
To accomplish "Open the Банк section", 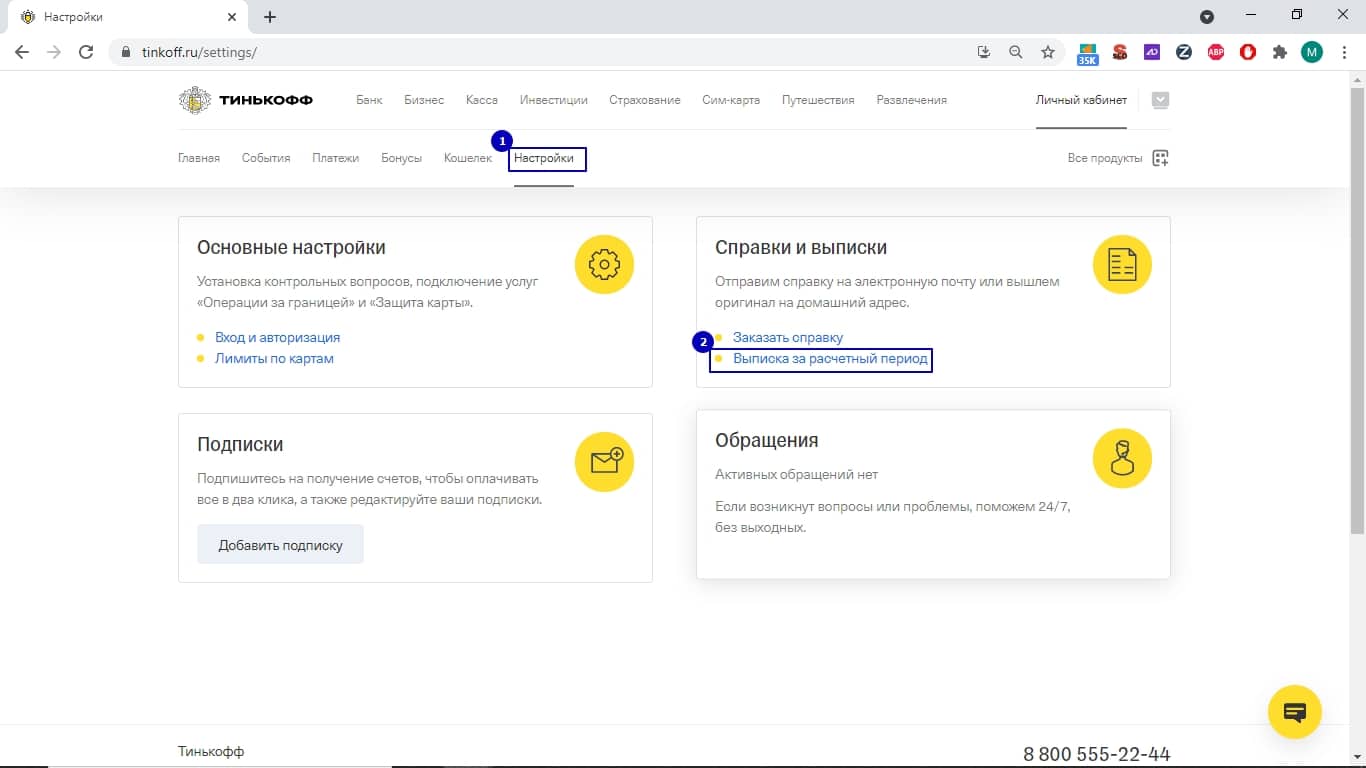I will pos(369,100).
